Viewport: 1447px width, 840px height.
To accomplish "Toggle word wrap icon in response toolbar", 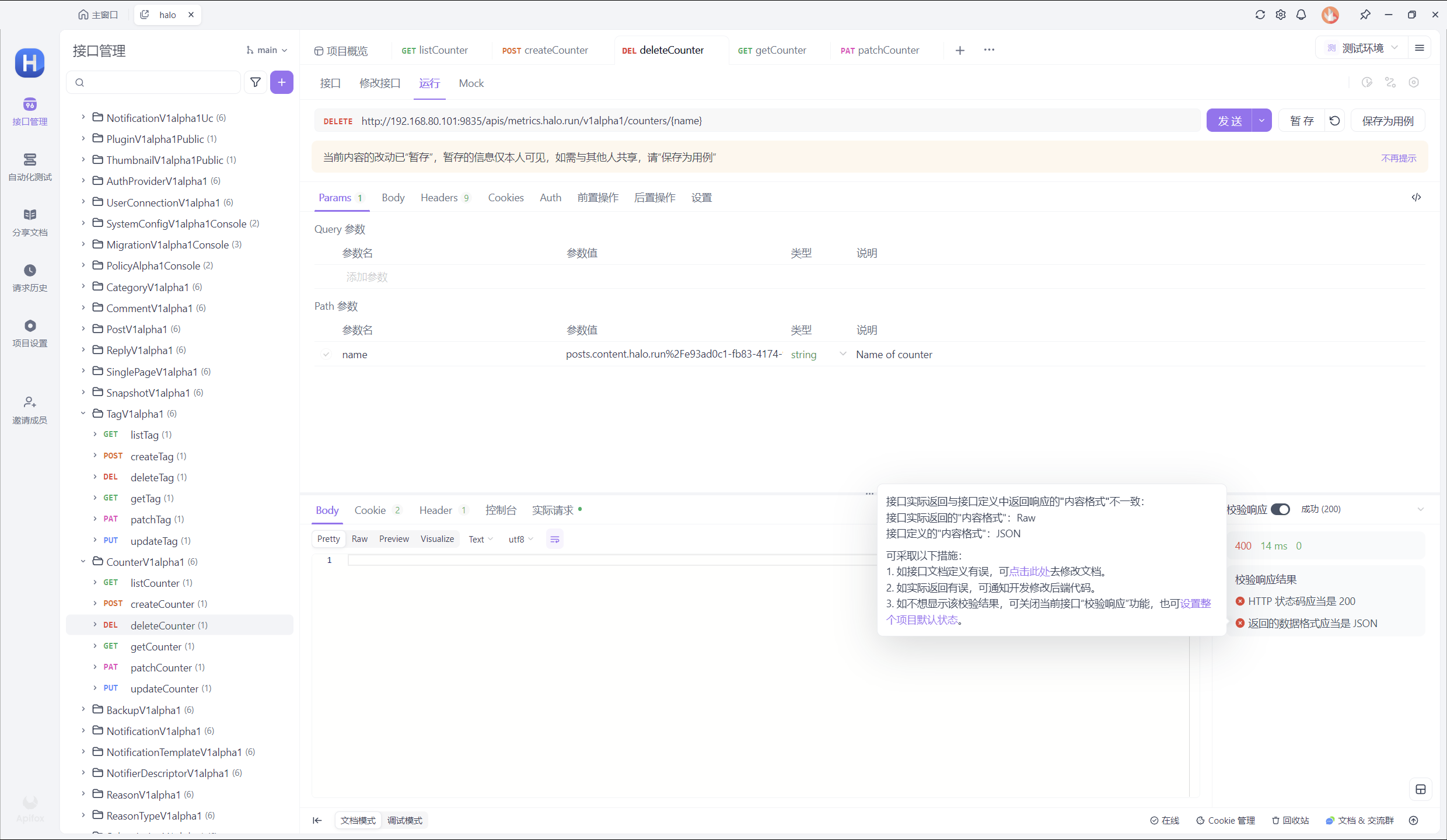I will 554,540.
